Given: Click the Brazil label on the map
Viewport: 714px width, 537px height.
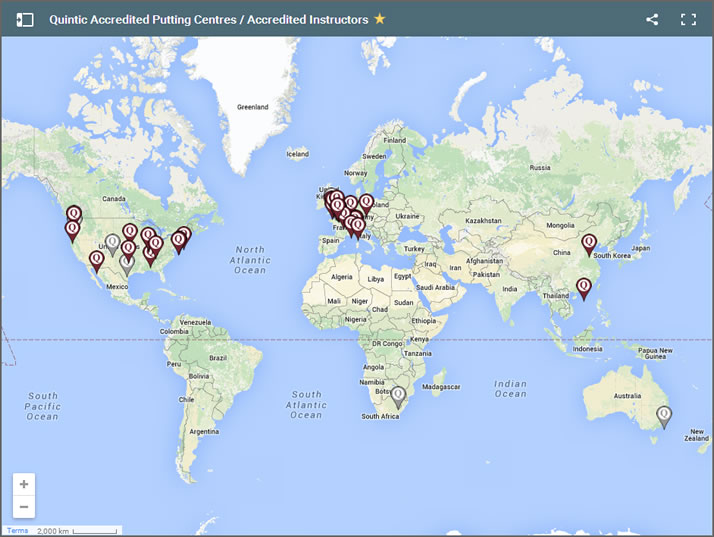Looking at the screenshot, I should click(x=218, y=357).
